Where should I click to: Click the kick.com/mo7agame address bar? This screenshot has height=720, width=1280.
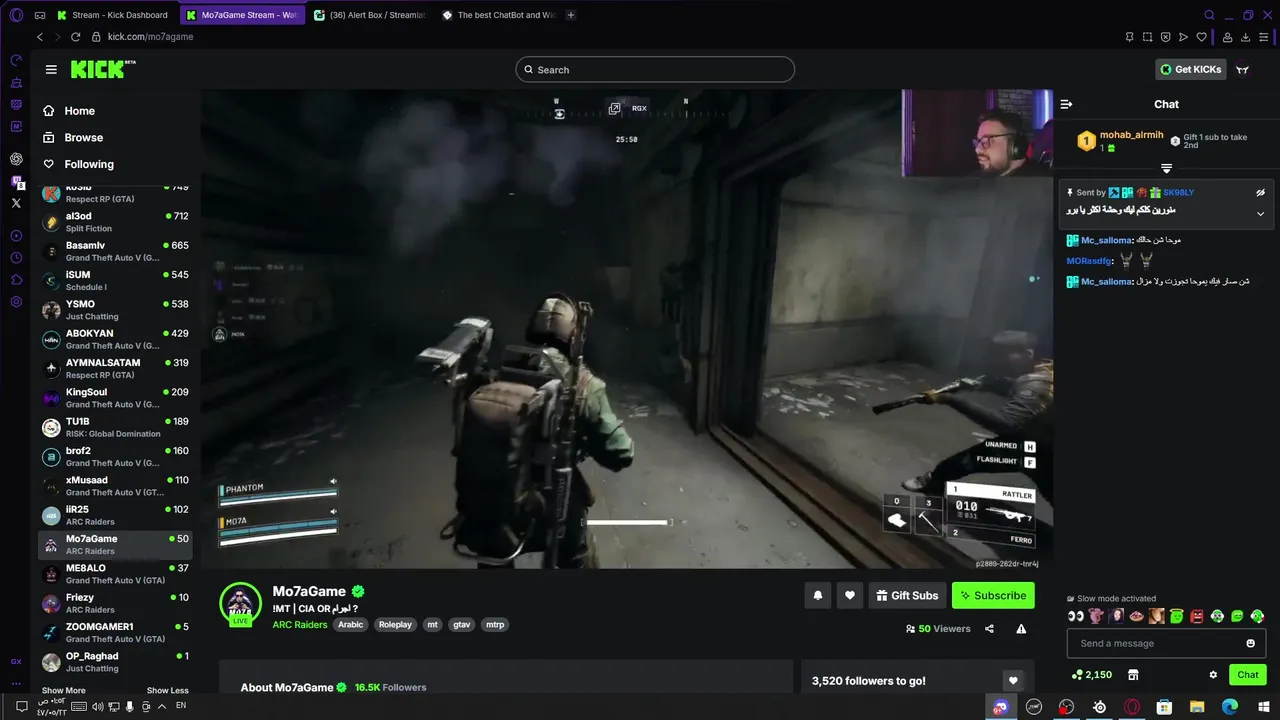tap(150, 37)
